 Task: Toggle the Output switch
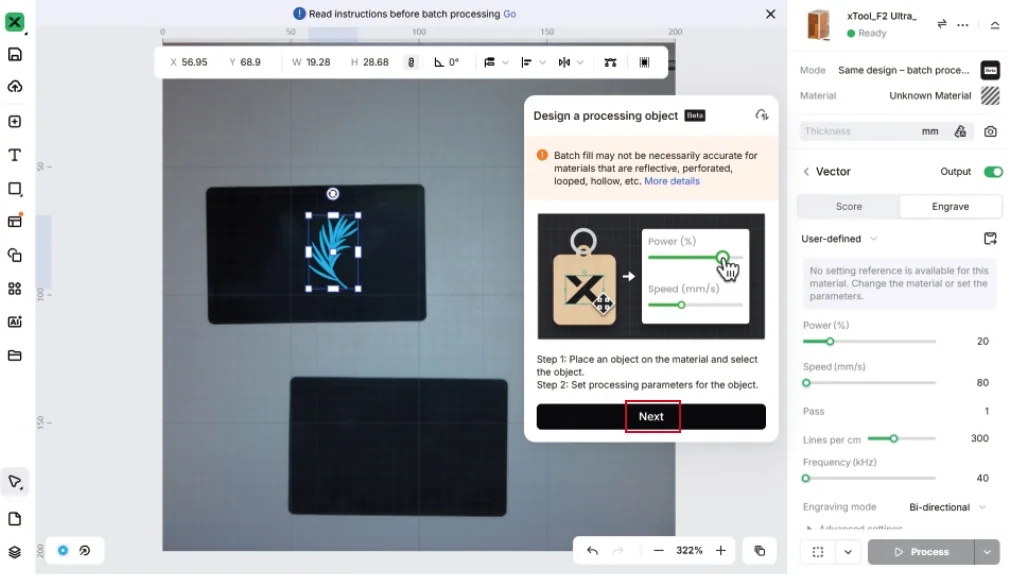(x=993, y=172)
